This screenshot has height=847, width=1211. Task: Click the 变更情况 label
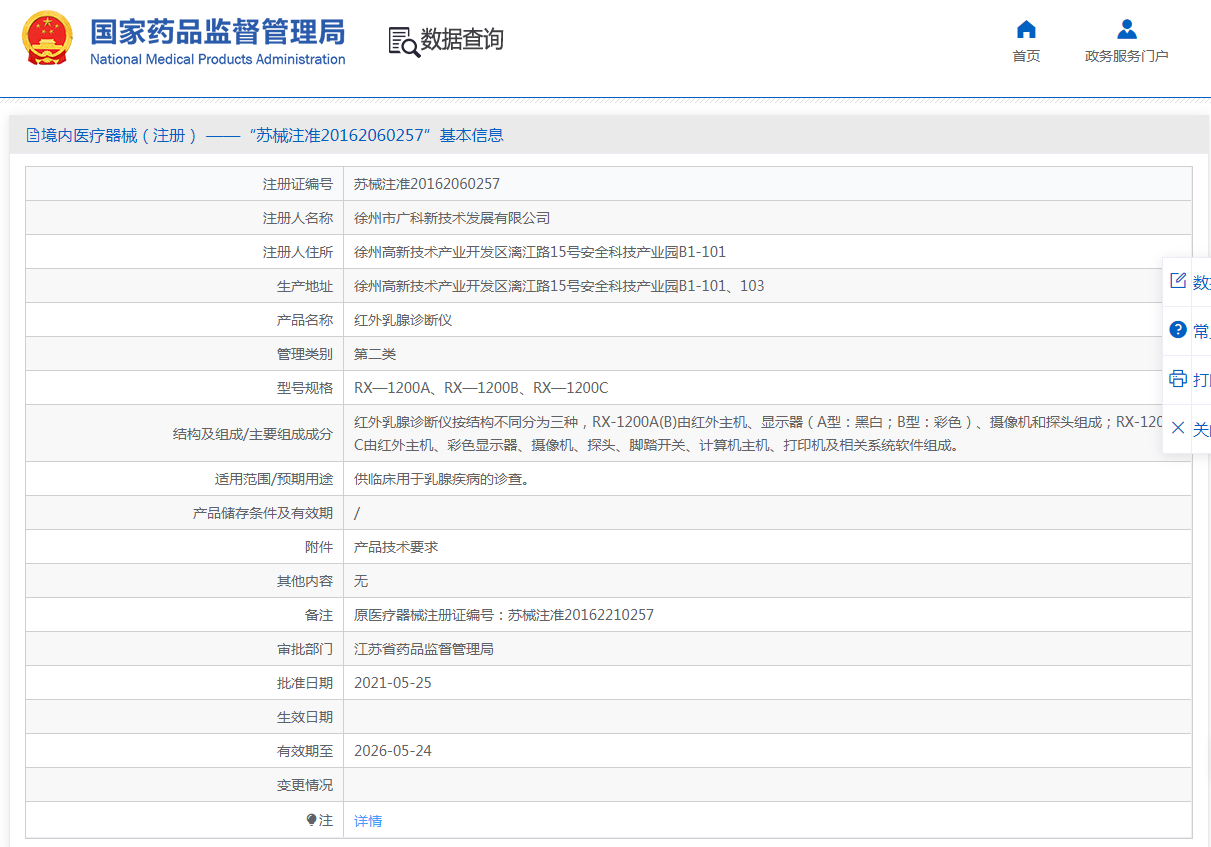point(305,785)
